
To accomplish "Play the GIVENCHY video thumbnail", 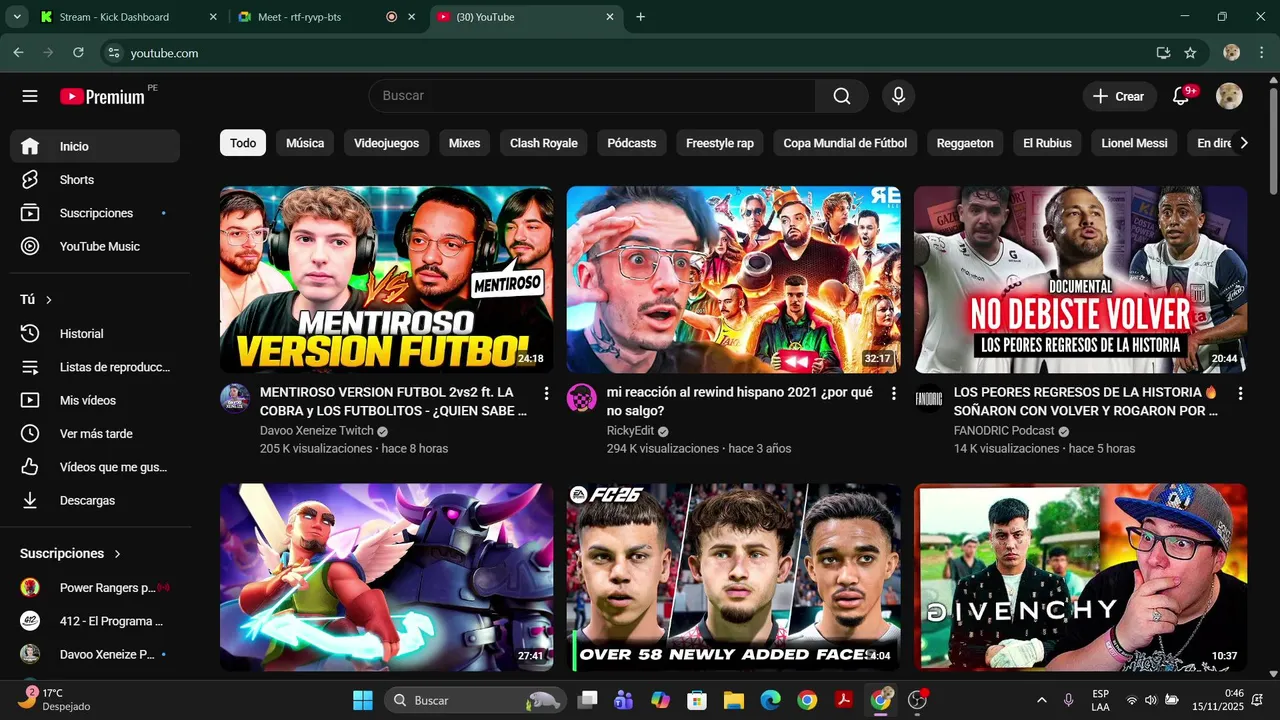I will 1080,577.
